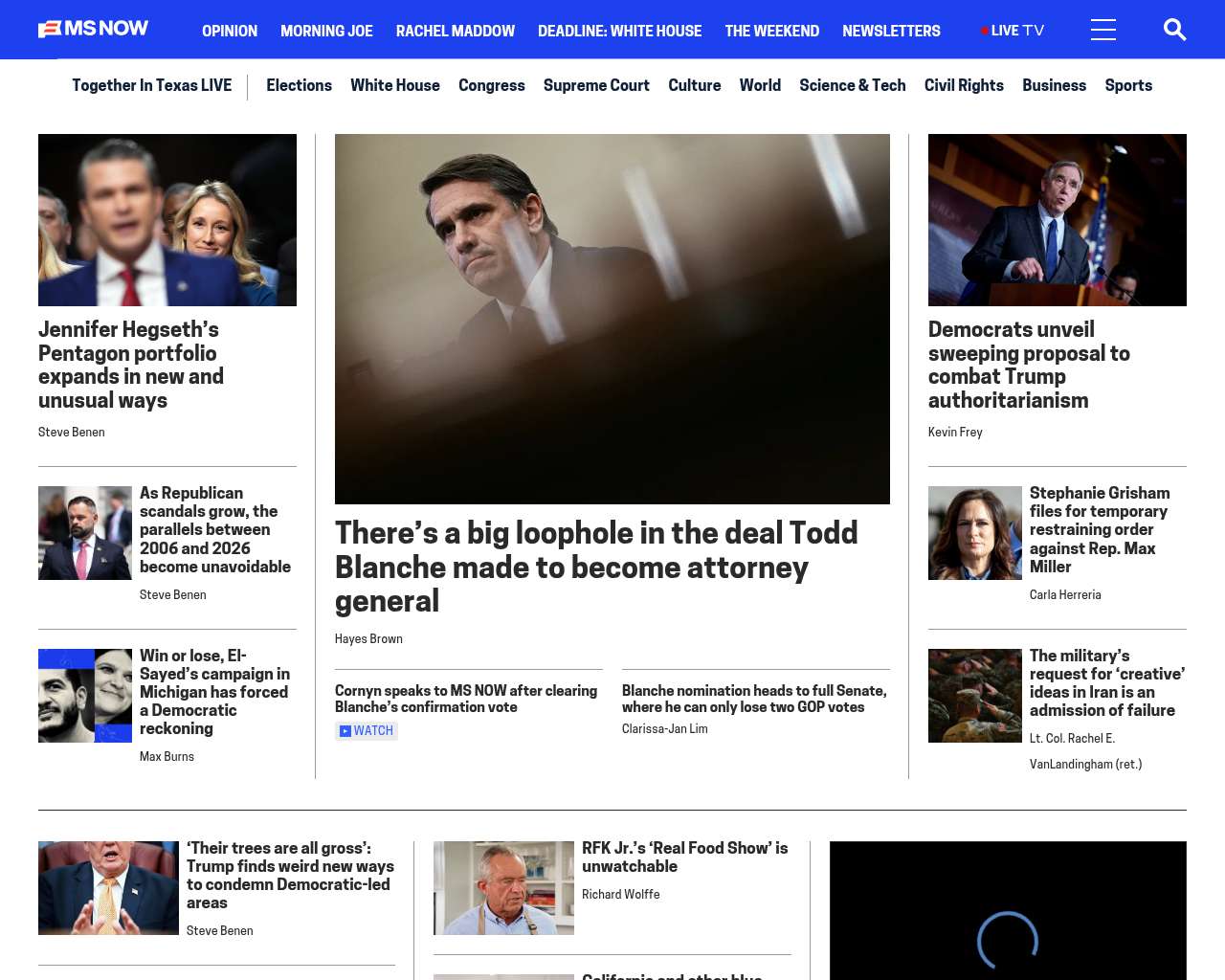Open Newsletters in the header
Viewport: 1225px width, 980px height.
click(x=891, y=32)
